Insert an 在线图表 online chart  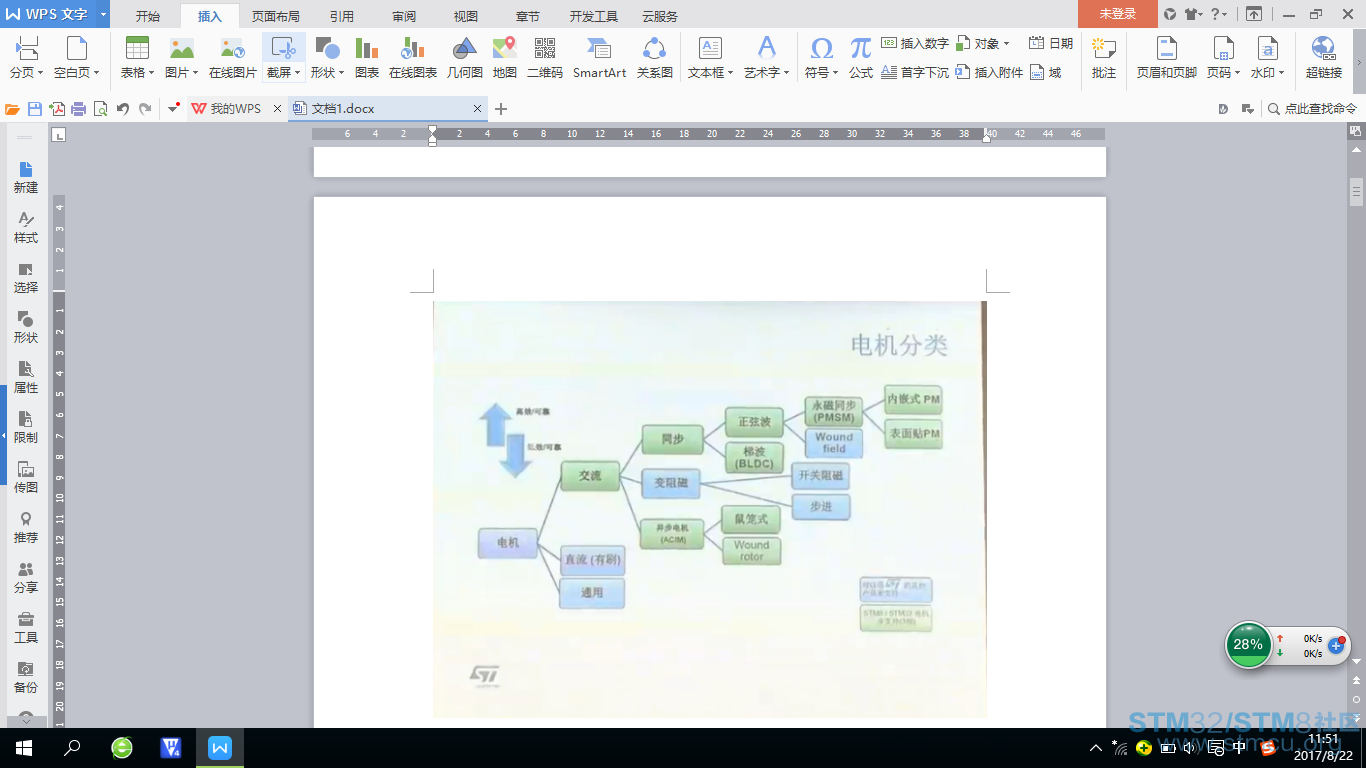(413, 58)
